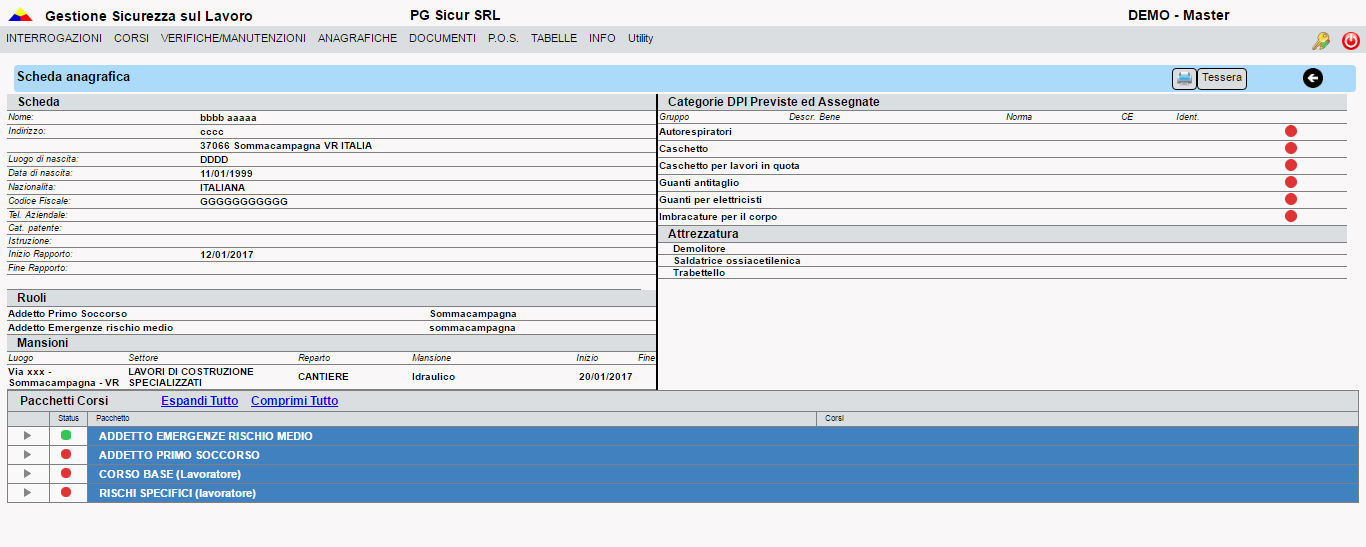Screen dimensions: 1366x547
Task: Select the ADDETTO EMERGENZE RISCHIO MEDIO package row
Action: 723,436
